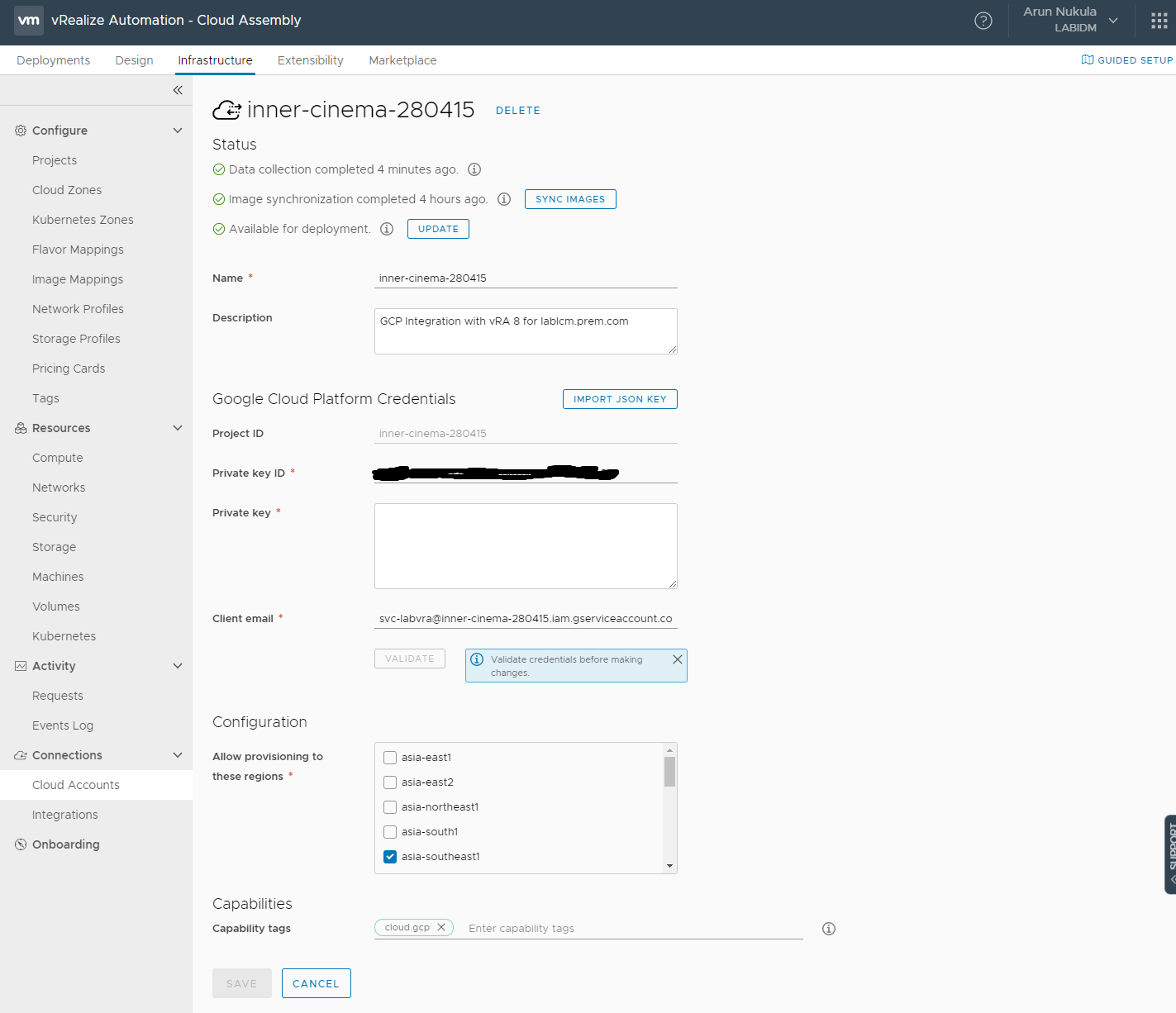
Task: Switch to the Extensibility tab
Action: 311,60
